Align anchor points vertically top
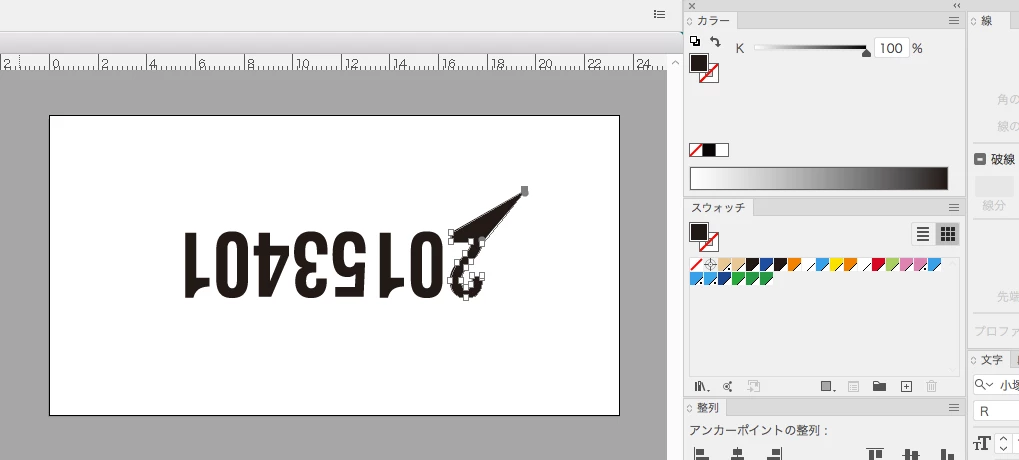This screenshot has height=460, width=1019. pyautogui.click(x=875, y=454)
